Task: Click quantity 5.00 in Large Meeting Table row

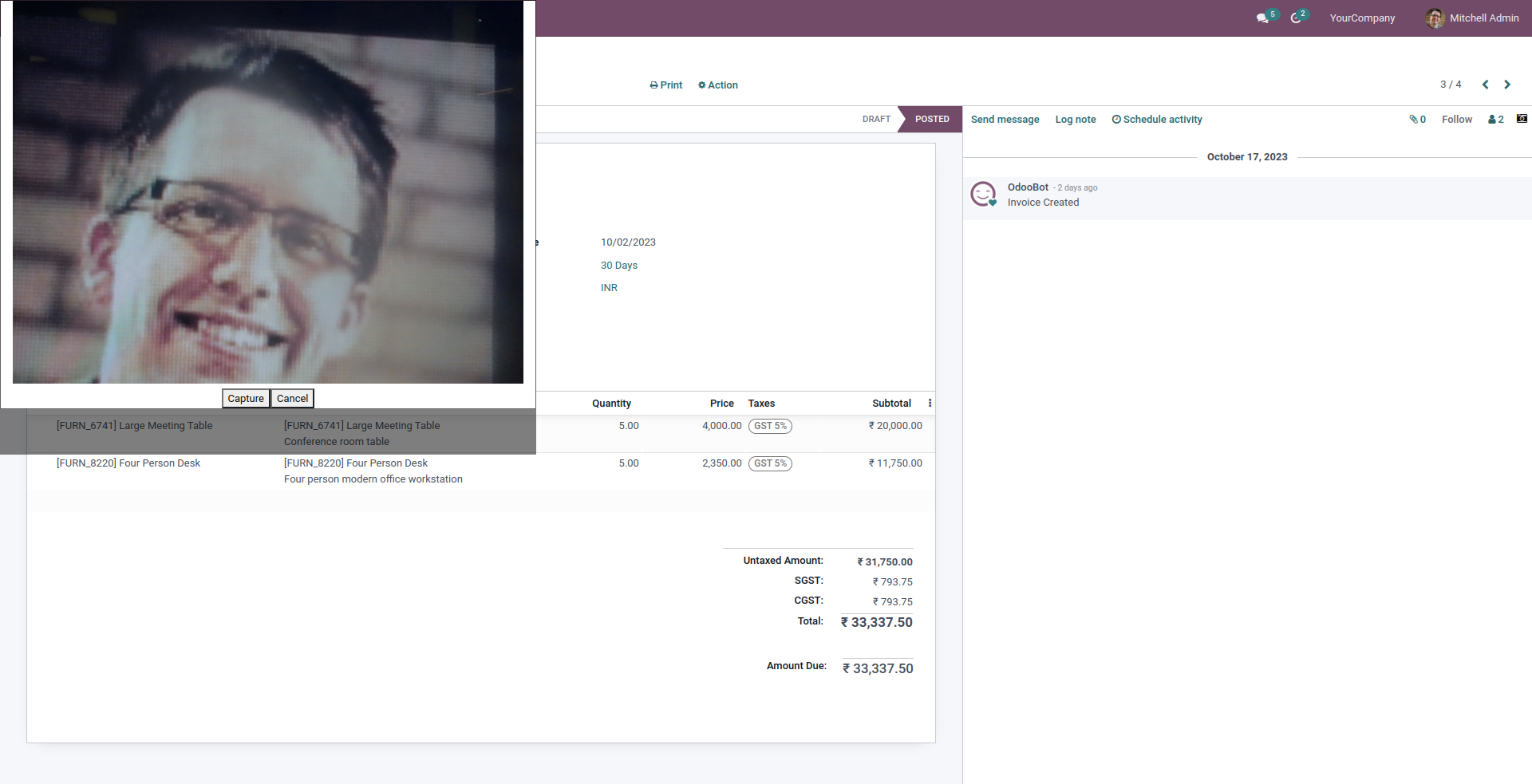Action: (629, 426)
